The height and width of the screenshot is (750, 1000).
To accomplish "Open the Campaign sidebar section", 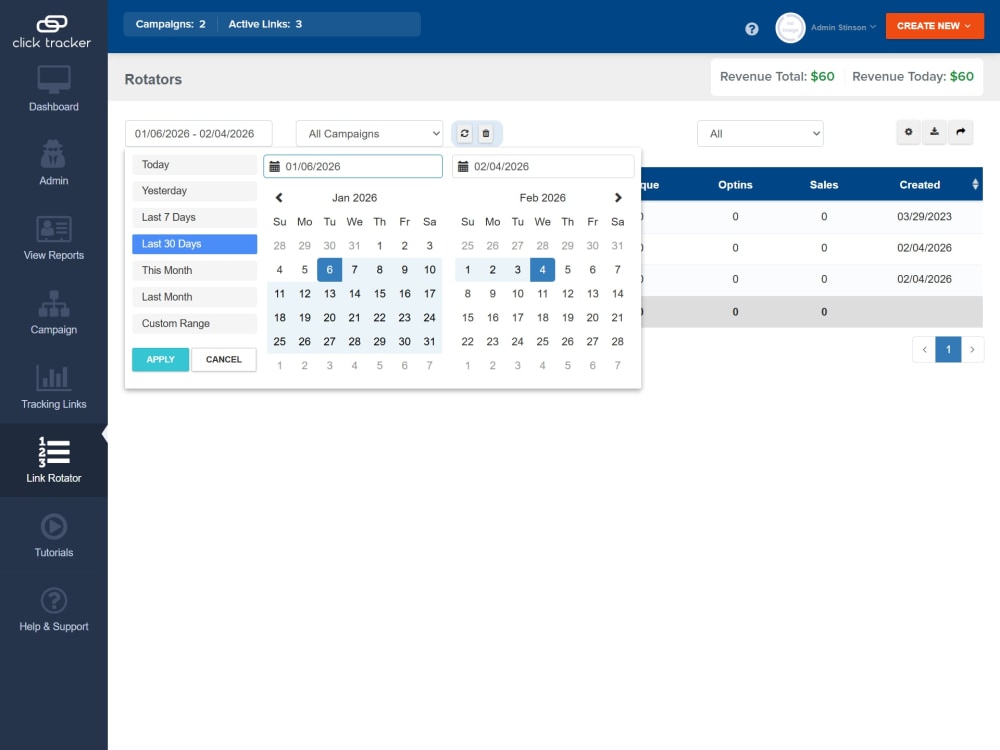I will pyautogui.click(x=54, y=312).
